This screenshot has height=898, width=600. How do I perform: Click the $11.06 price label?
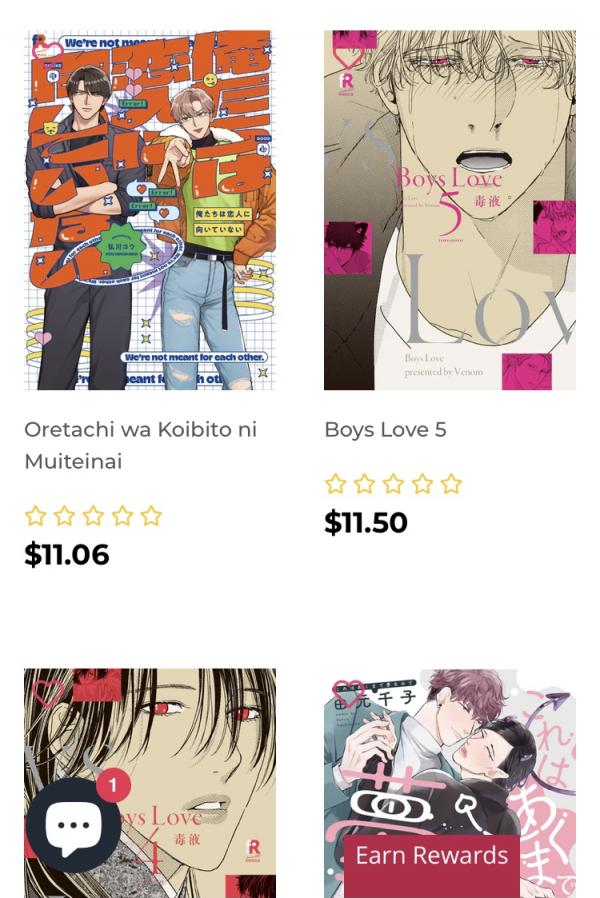click(x=67, y=554)
